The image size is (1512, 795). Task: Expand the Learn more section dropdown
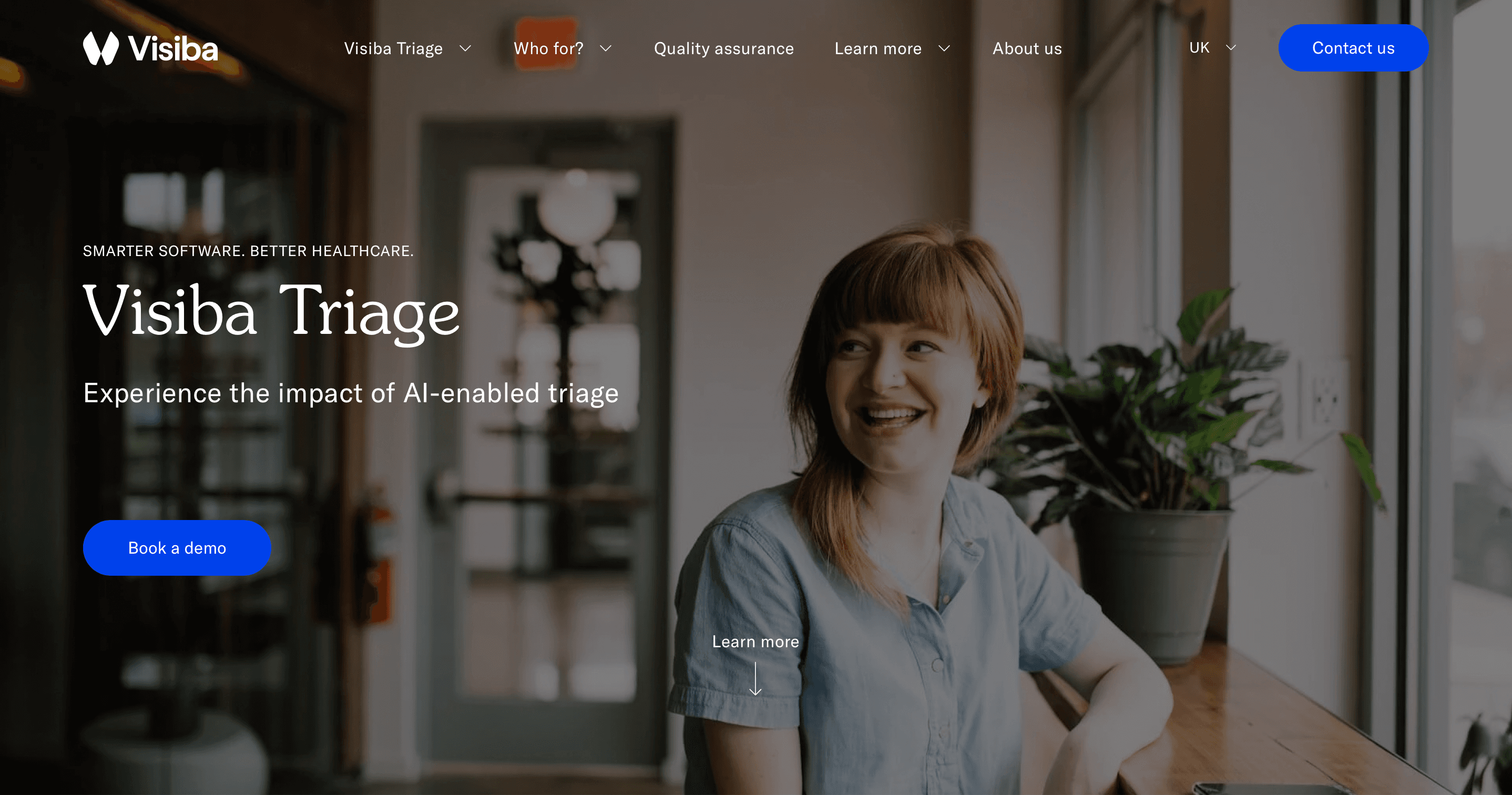[x=893, y=48]
